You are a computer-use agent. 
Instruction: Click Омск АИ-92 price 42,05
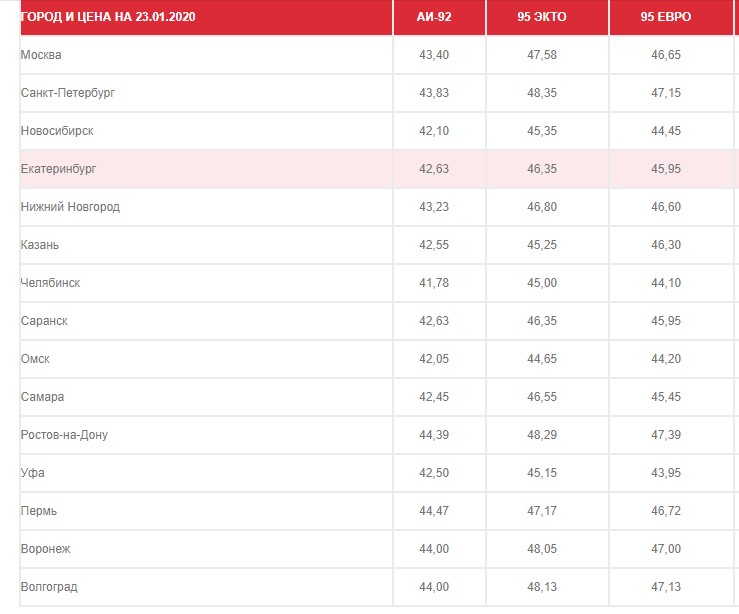(434, 359)
